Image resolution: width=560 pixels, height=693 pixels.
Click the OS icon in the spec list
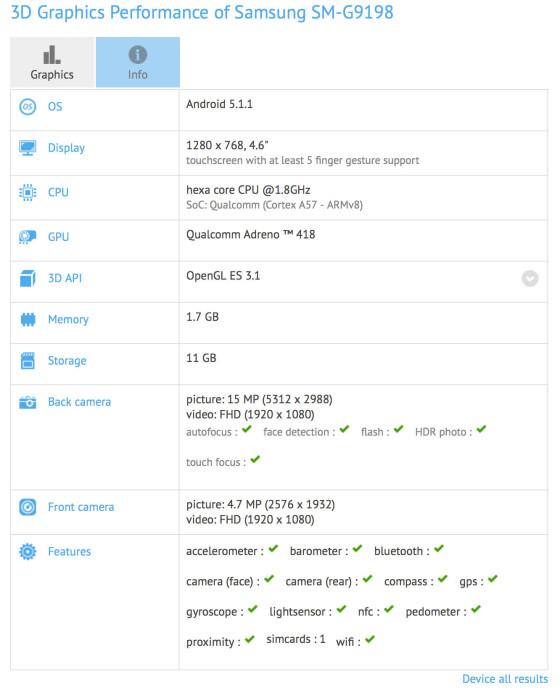[27, 107]
